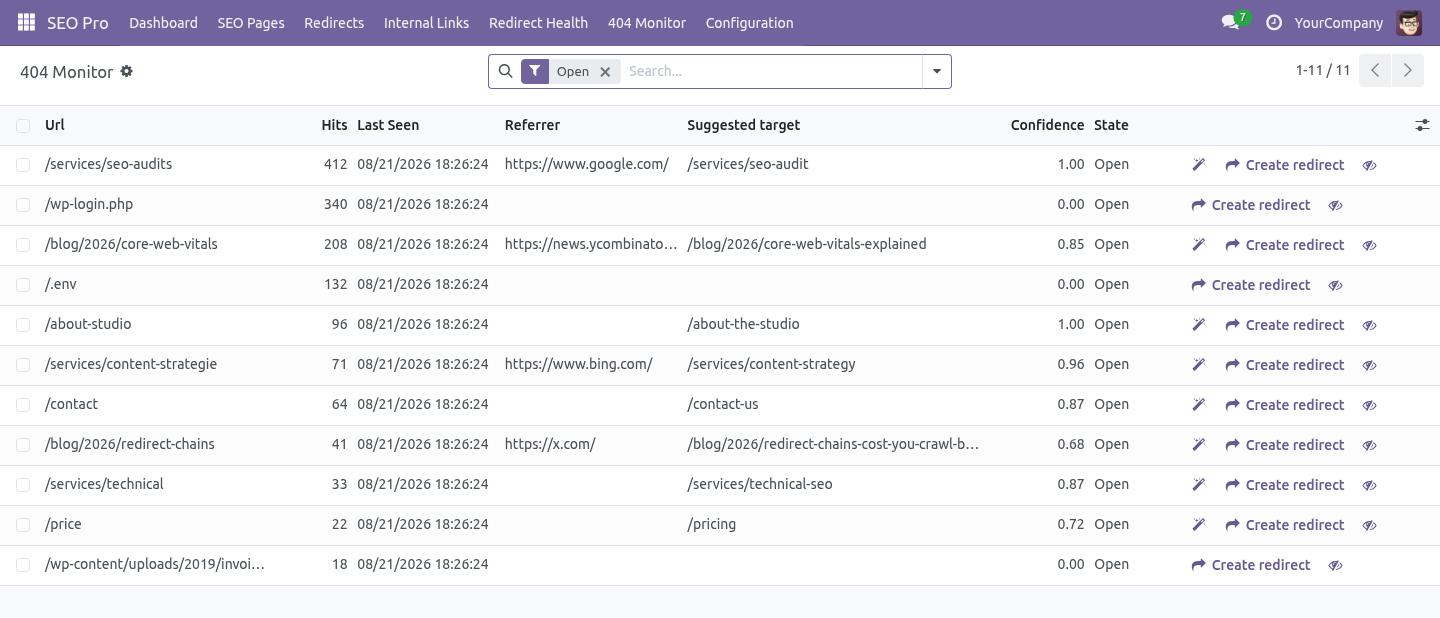The width and height of the screenshot is (1440, 618).
Task: Open the user avatar menu
Action: tap(1409, 22)
